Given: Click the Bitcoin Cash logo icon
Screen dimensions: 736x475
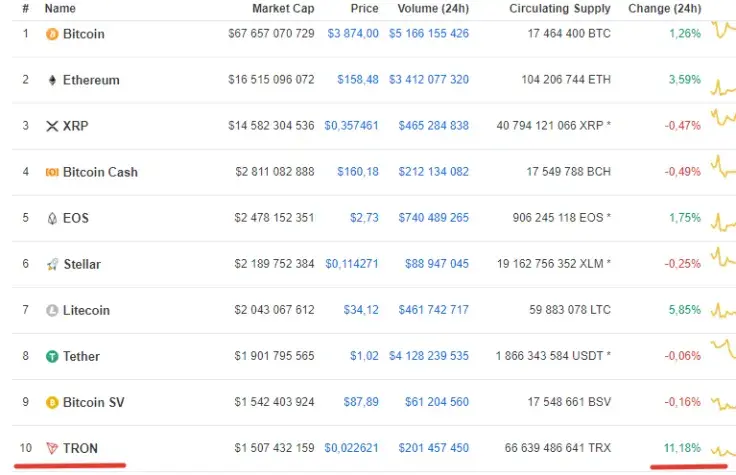Looking at the screenshot, I should pyautogui.click(x=52, y=172).
